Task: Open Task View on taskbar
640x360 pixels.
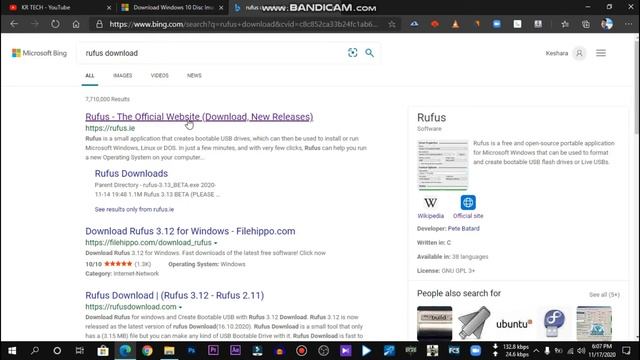Action: pos(80,351)
